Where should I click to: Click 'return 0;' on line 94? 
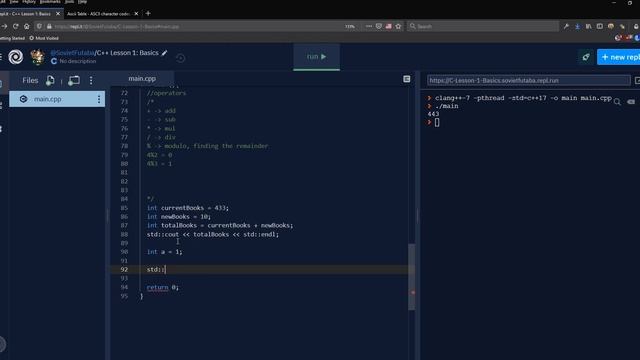pos(162,287)
